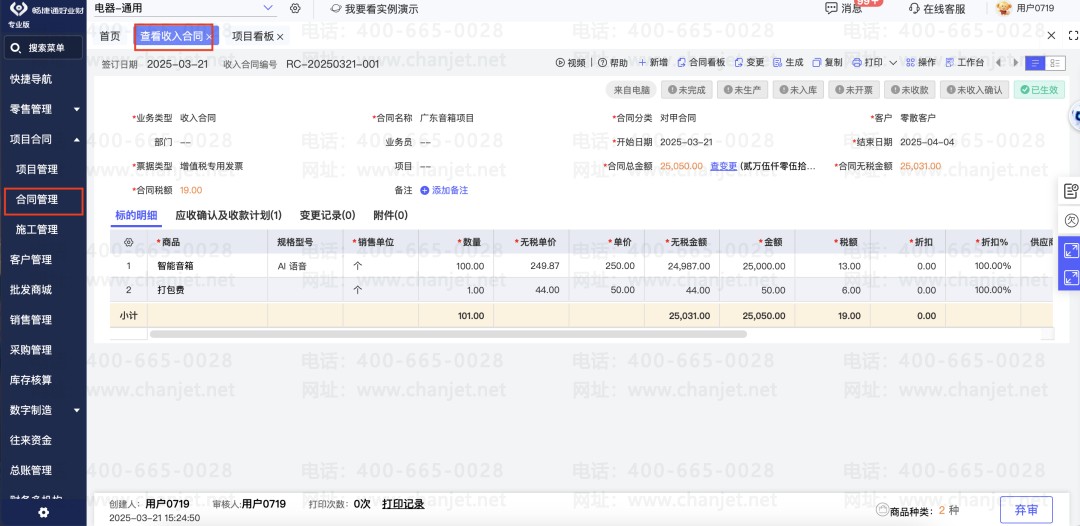Click upper expand arrows button on right edge
This screenshot has width=1080, height=526.
pos(1070,251)
